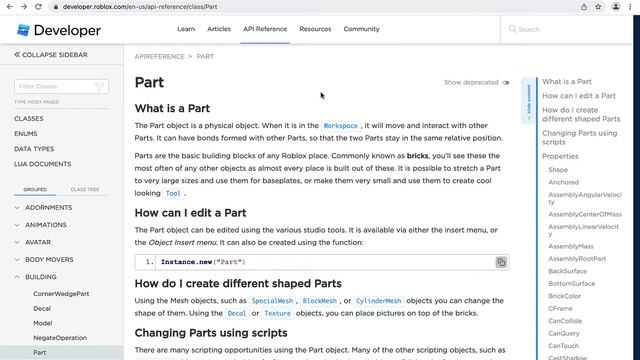
Task: Open the browser profile avatar
Action: coord(616,7)
